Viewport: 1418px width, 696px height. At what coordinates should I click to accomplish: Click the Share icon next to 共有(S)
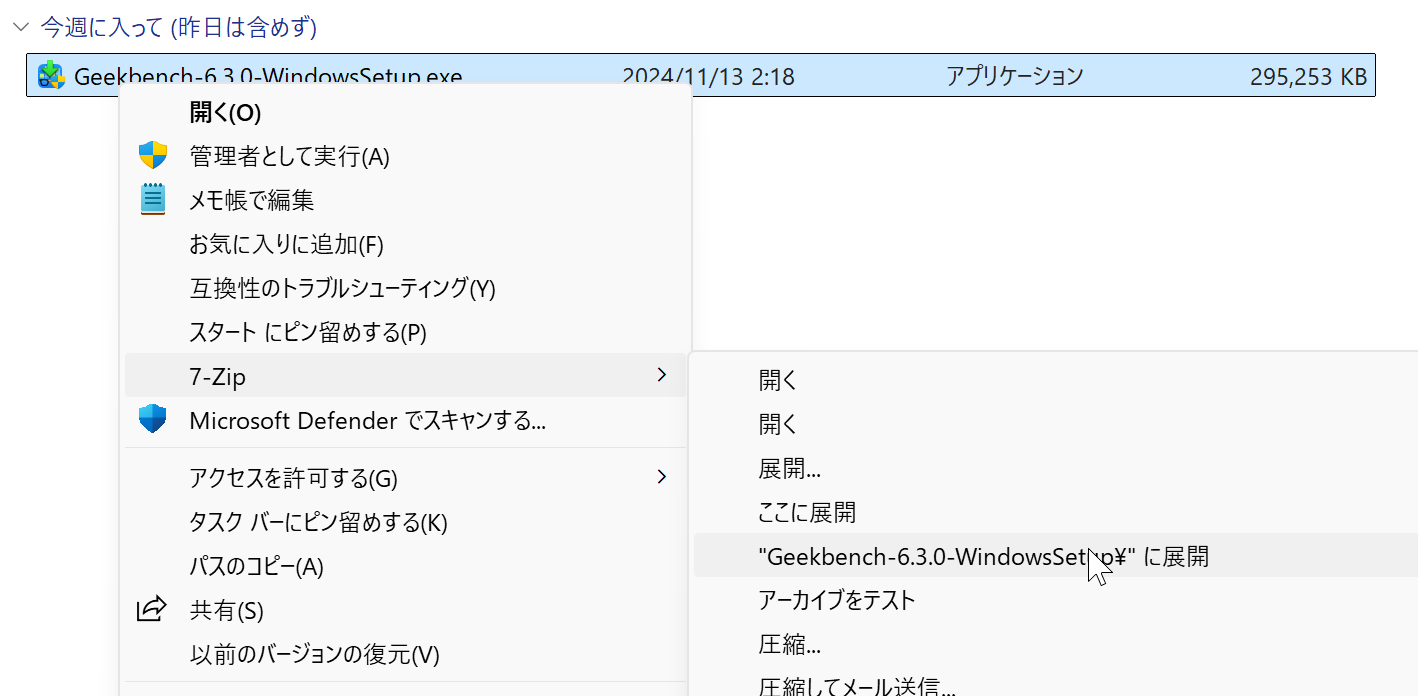pyautogui.click(x=152, y=609)
